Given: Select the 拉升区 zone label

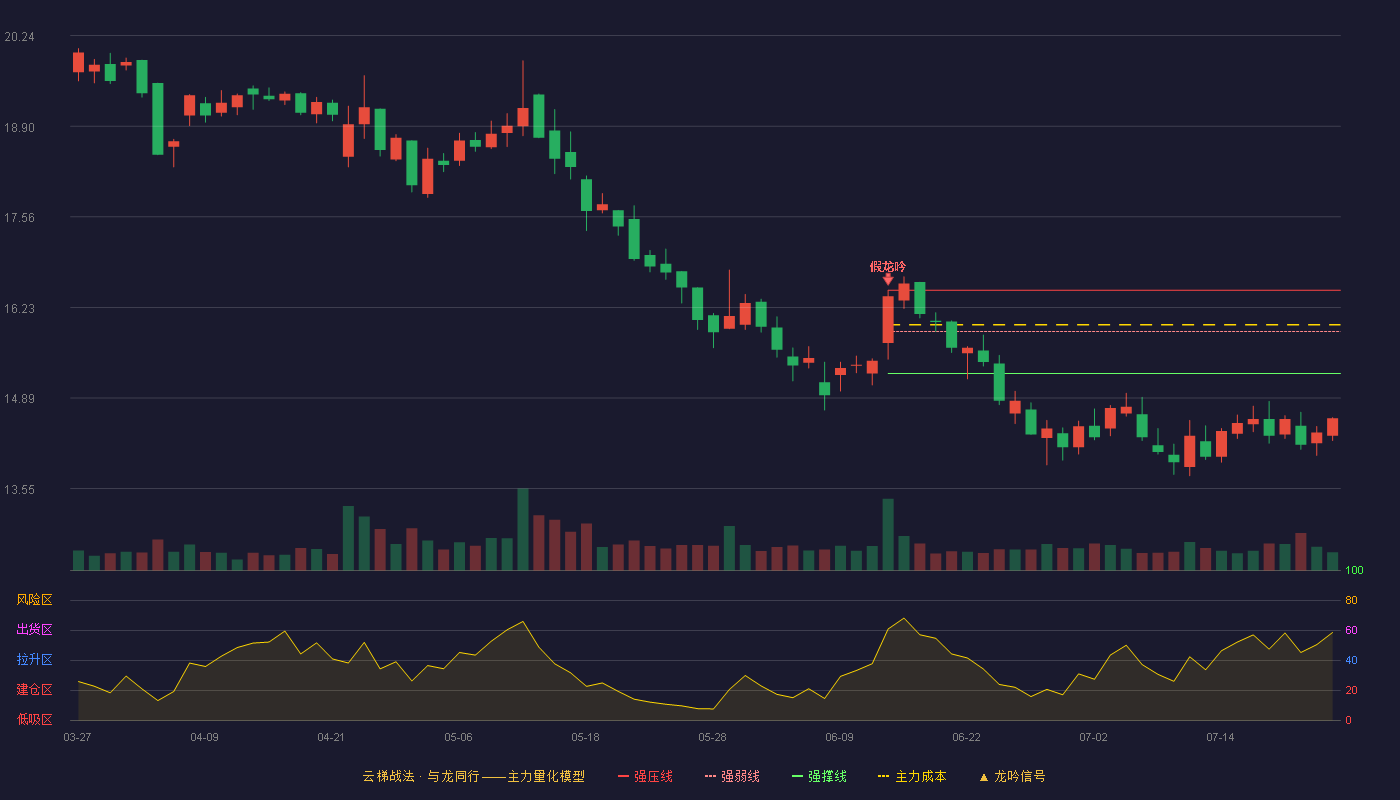Looking at the screenshot, I should (x=34, y=660).
